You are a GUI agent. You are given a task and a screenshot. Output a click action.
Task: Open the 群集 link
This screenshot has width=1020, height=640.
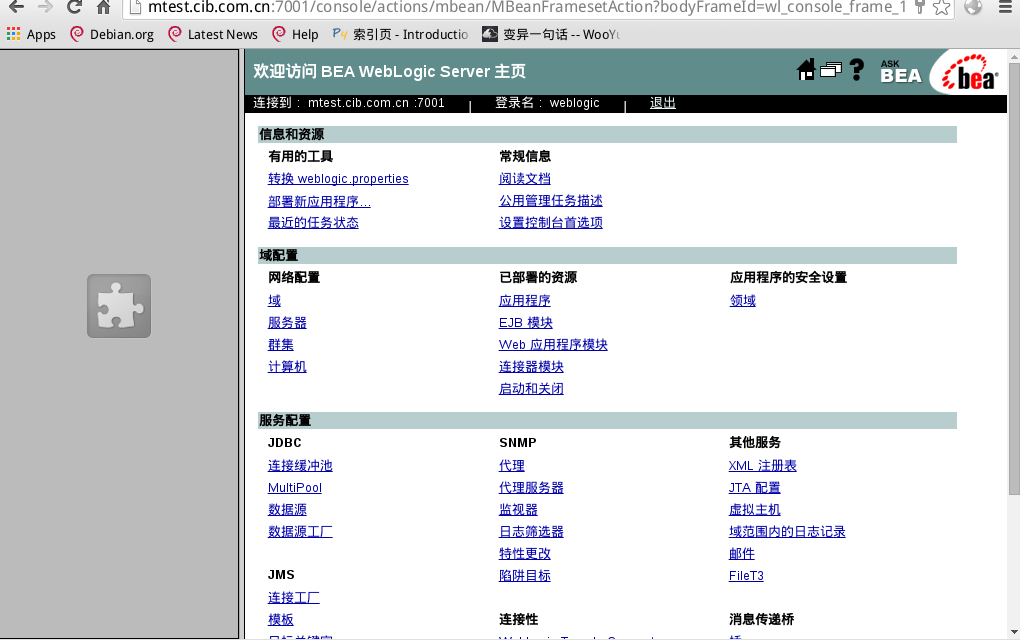(280, 345)
